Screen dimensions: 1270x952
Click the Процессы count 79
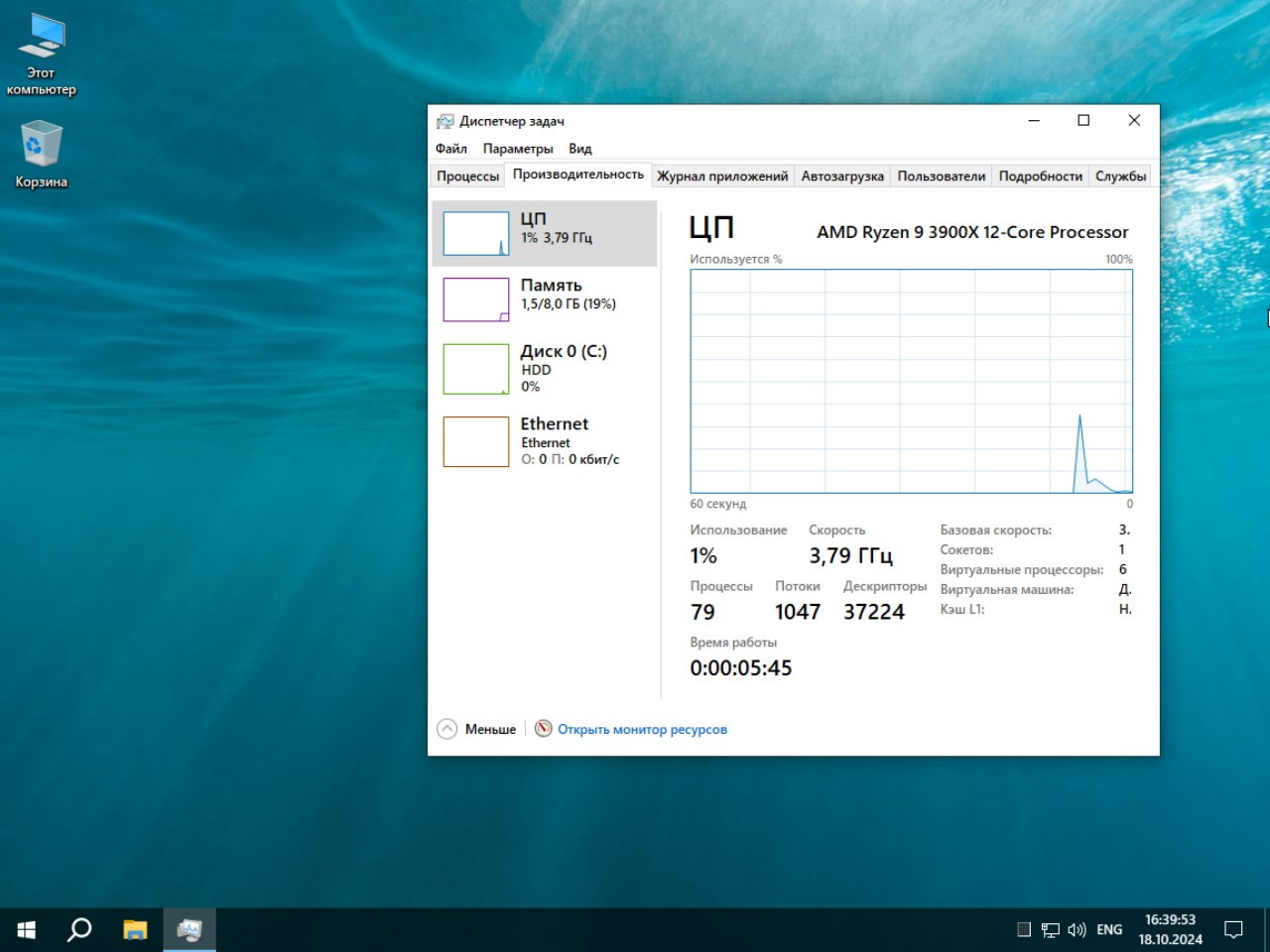(x=702, y=612)
